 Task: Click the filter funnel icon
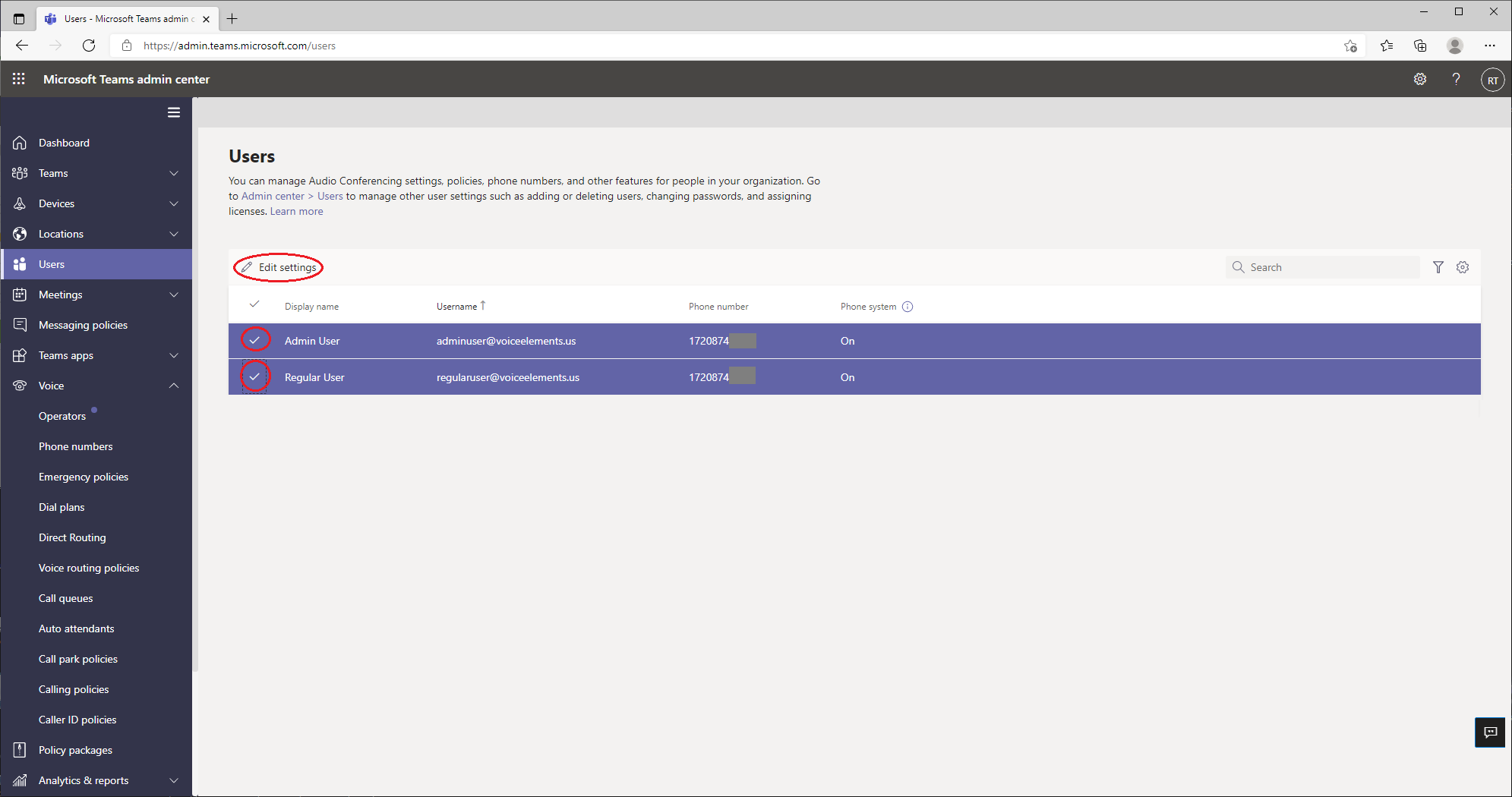tap(1438, 267)
